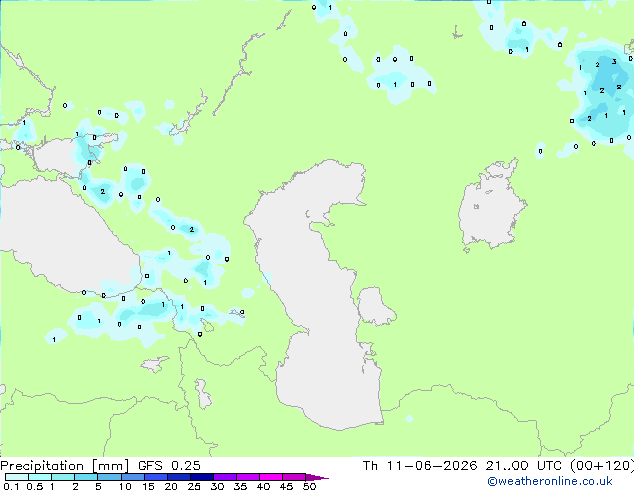
Task: Click the '15' legend scale label
Action: pyautogui.click(x=148, y=486)
